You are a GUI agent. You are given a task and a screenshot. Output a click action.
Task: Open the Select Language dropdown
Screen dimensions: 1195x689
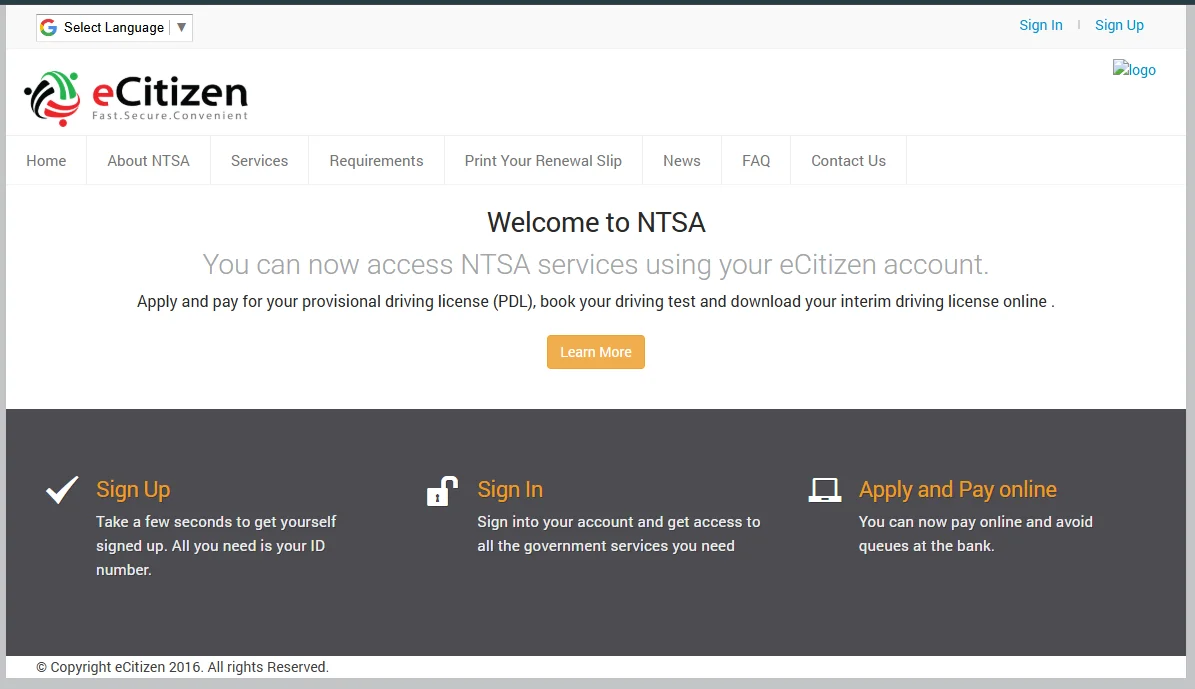[x=114, y=27]
